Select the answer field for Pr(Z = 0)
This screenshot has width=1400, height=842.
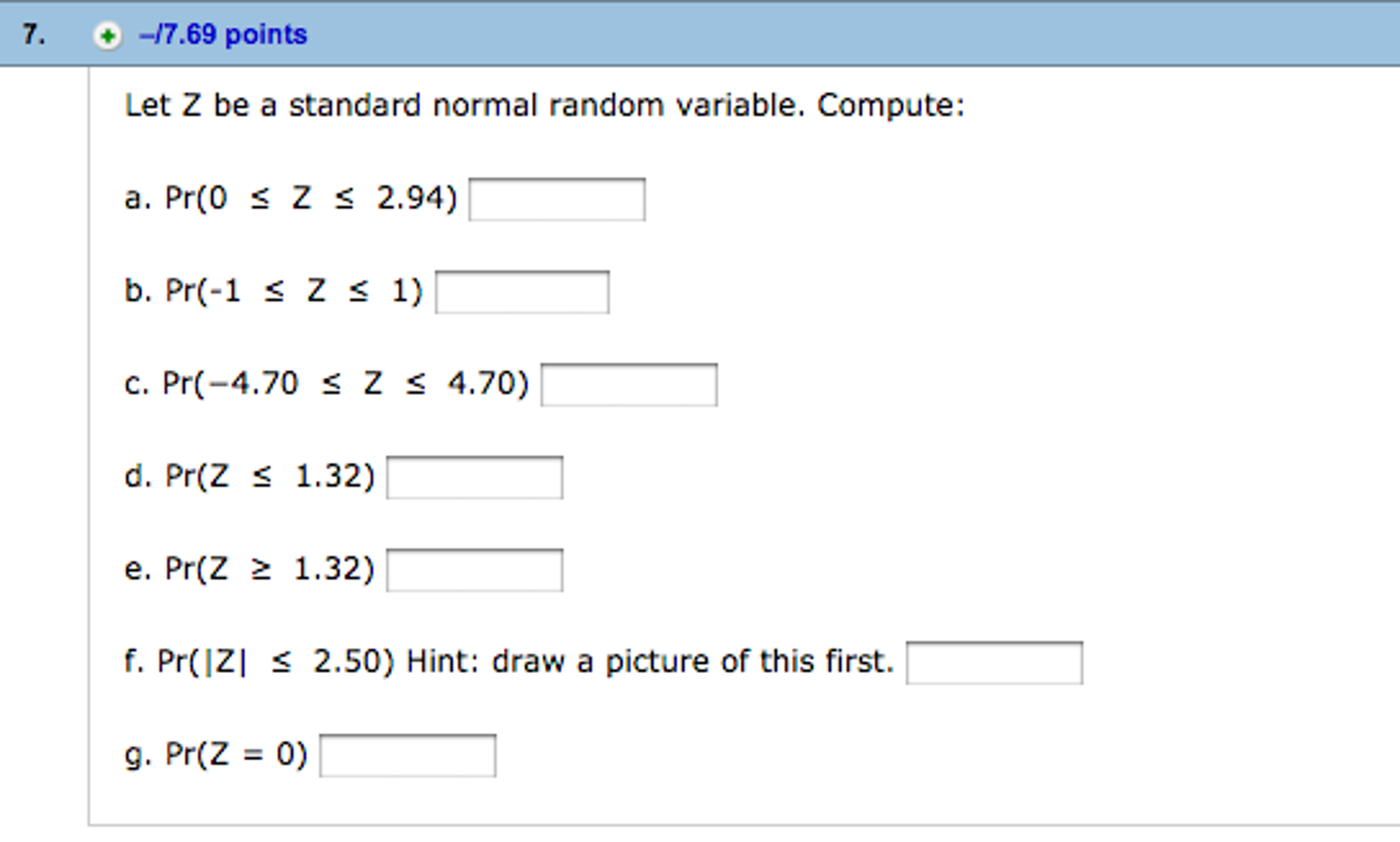point(408,754)
